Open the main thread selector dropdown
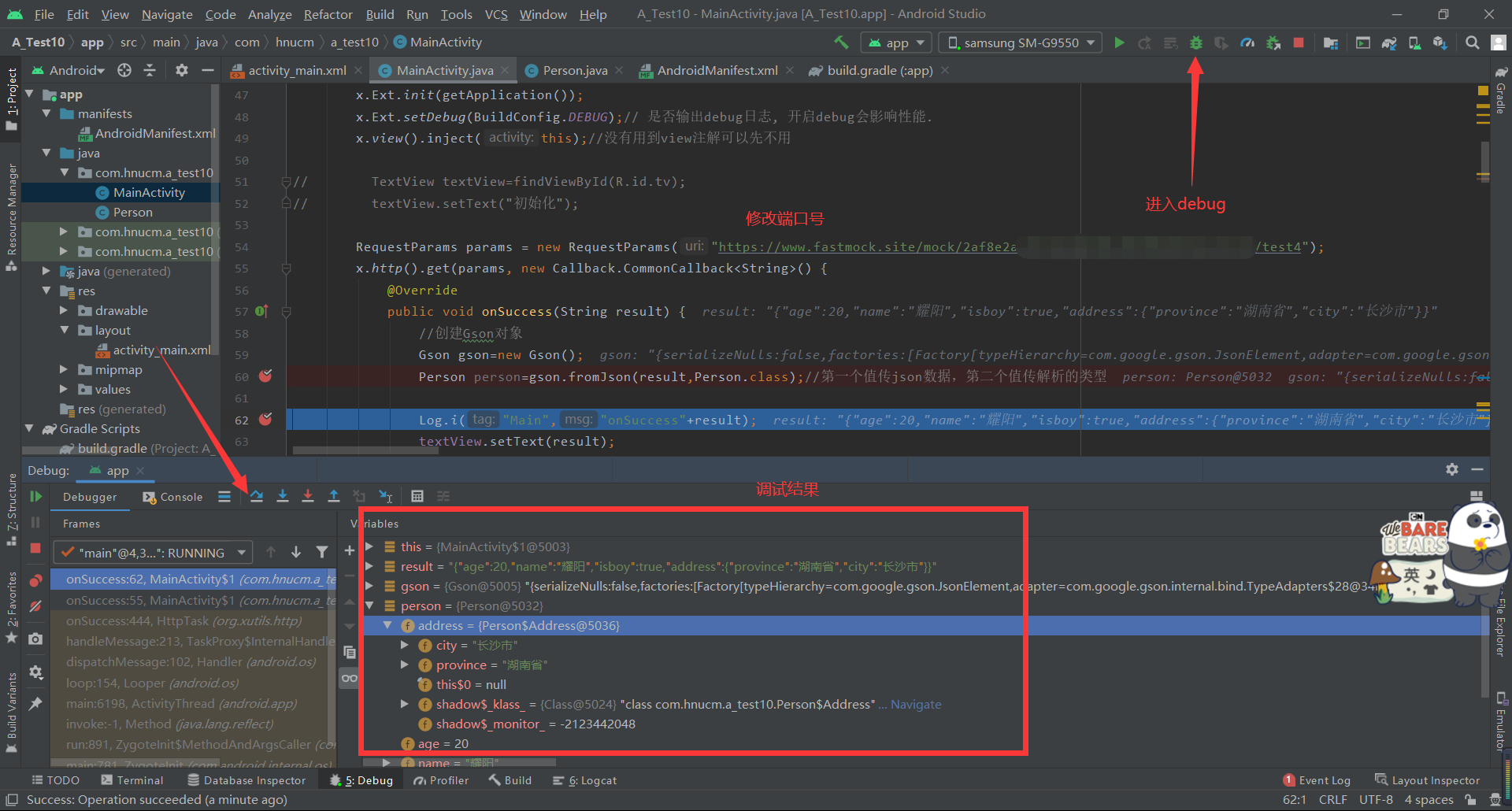 point(152,553)
